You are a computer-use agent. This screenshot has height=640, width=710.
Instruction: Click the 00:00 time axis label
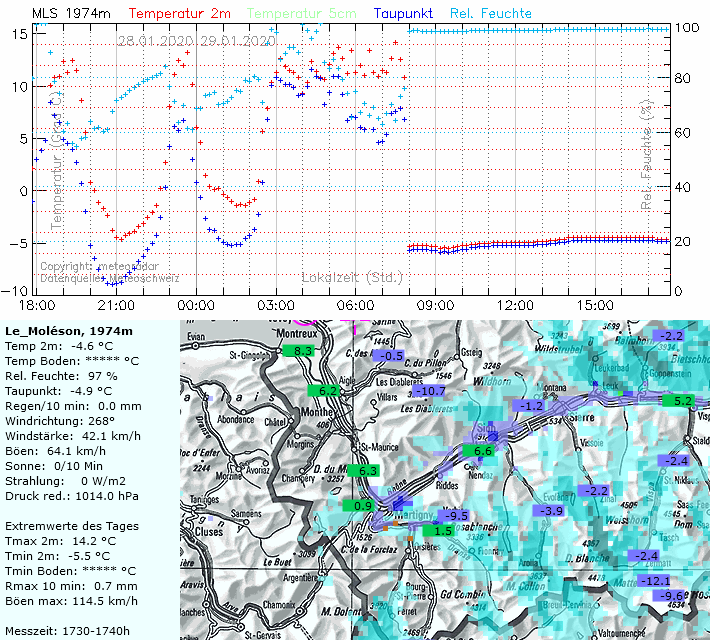click(196, 305)
